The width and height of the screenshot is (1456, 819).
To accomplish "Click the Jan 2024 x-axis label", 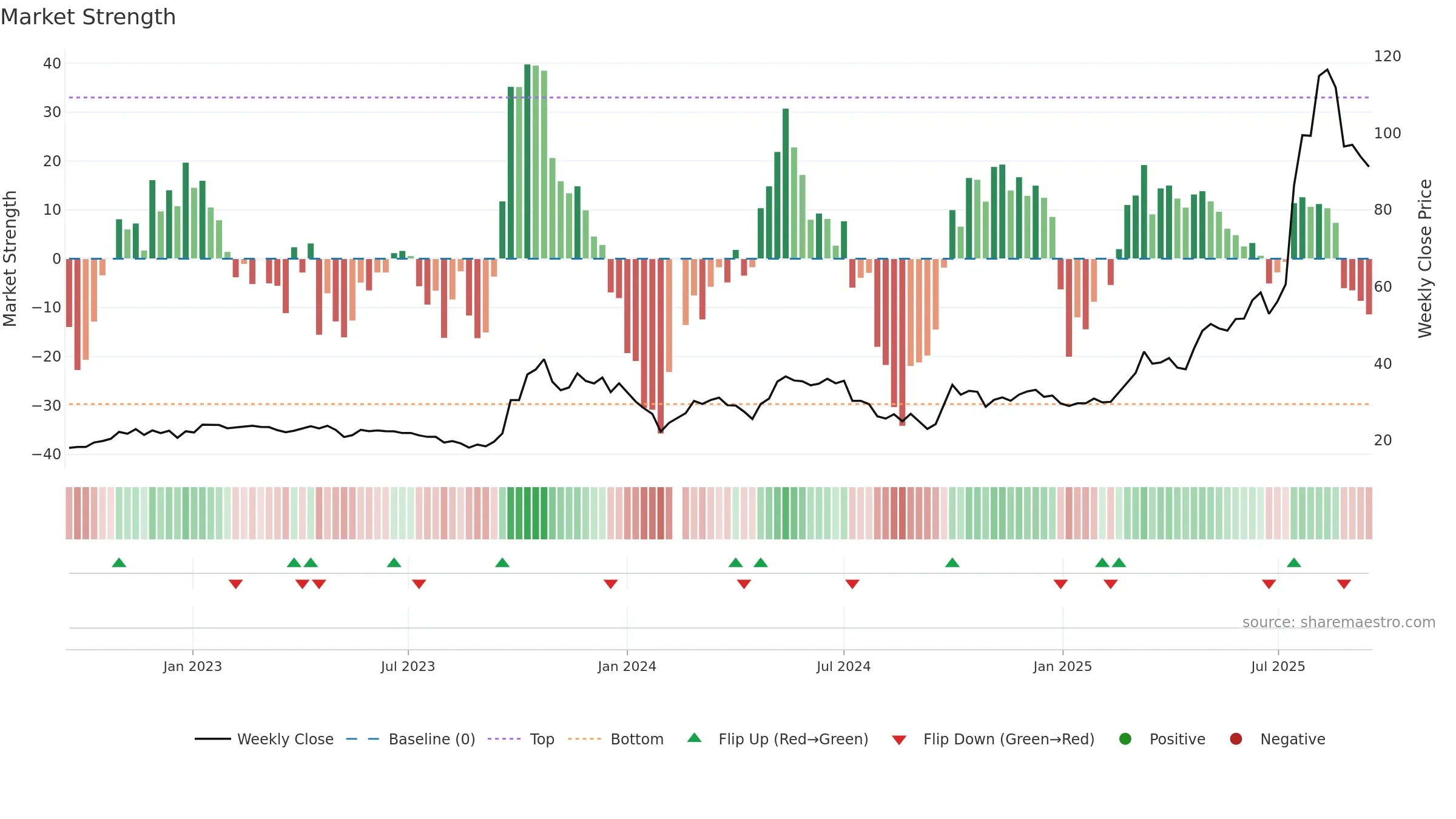I will coord(627,666).
